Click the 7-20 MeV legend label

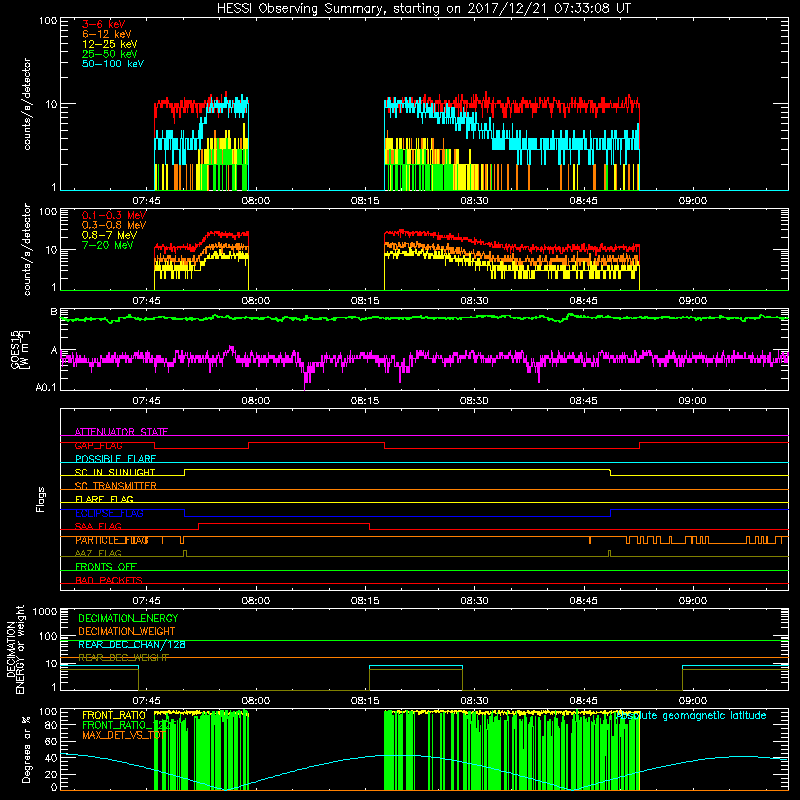[x=107, y=245]
